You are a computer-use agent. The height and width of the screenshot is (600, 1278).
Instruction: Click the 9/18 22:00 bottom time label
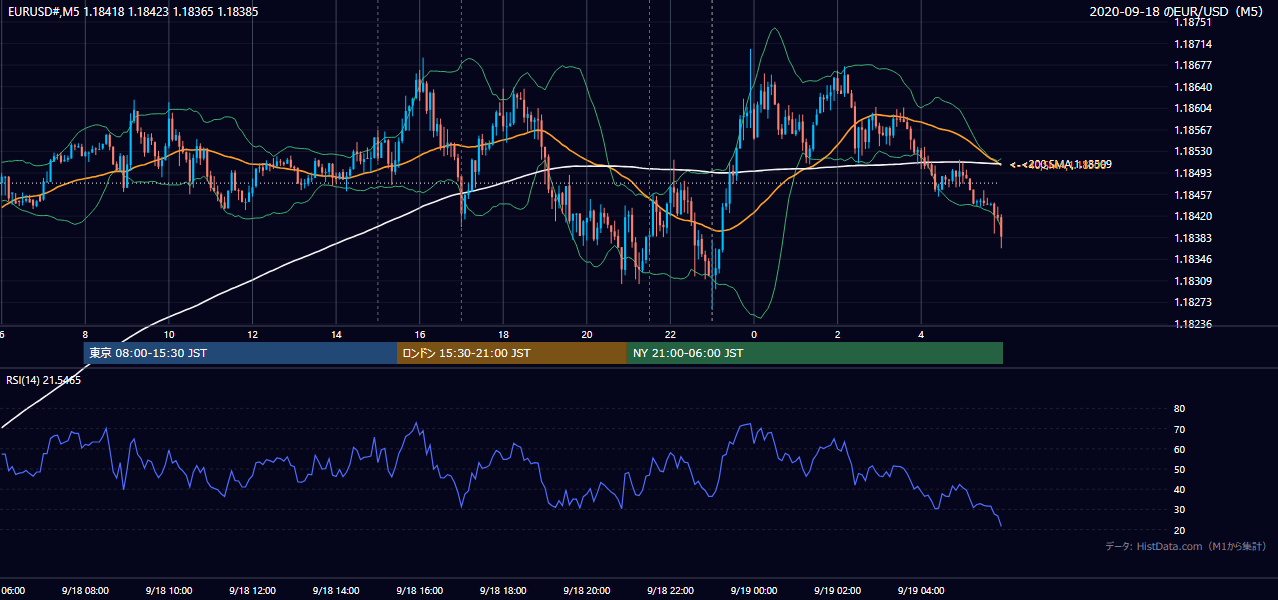671,591
